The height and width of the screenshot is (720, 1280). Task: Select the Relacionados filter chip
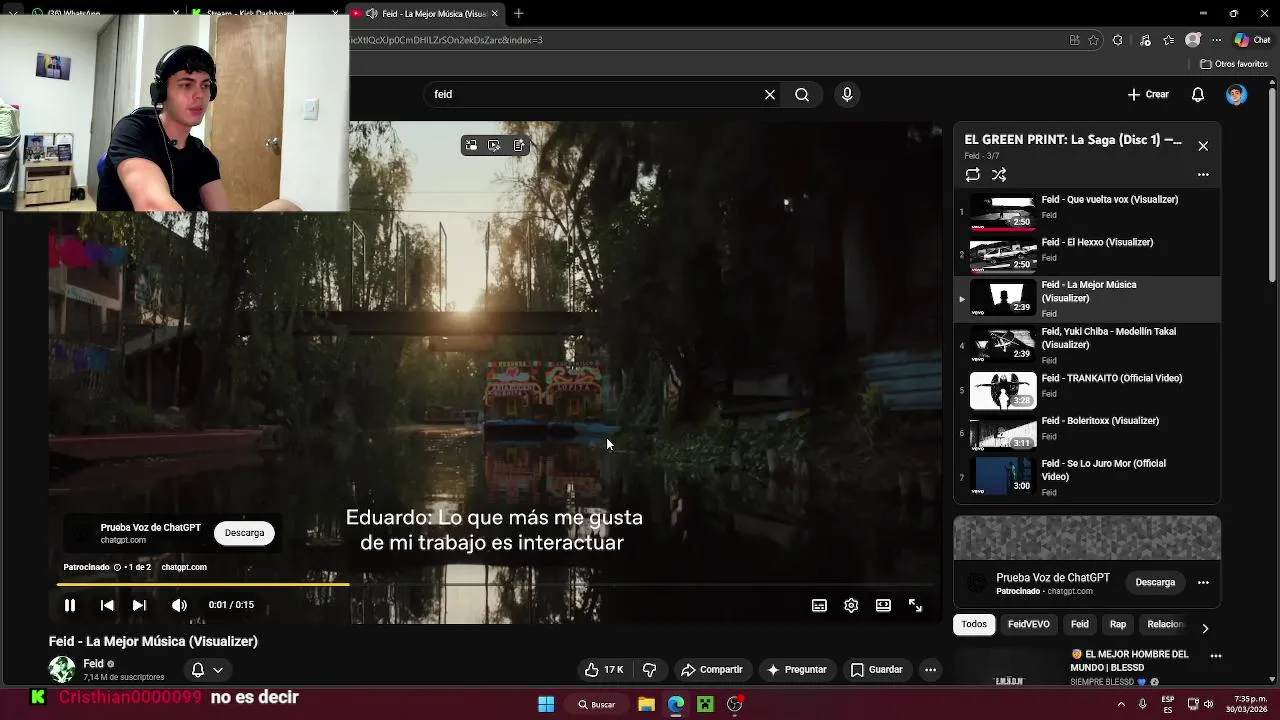[1165, 624]
